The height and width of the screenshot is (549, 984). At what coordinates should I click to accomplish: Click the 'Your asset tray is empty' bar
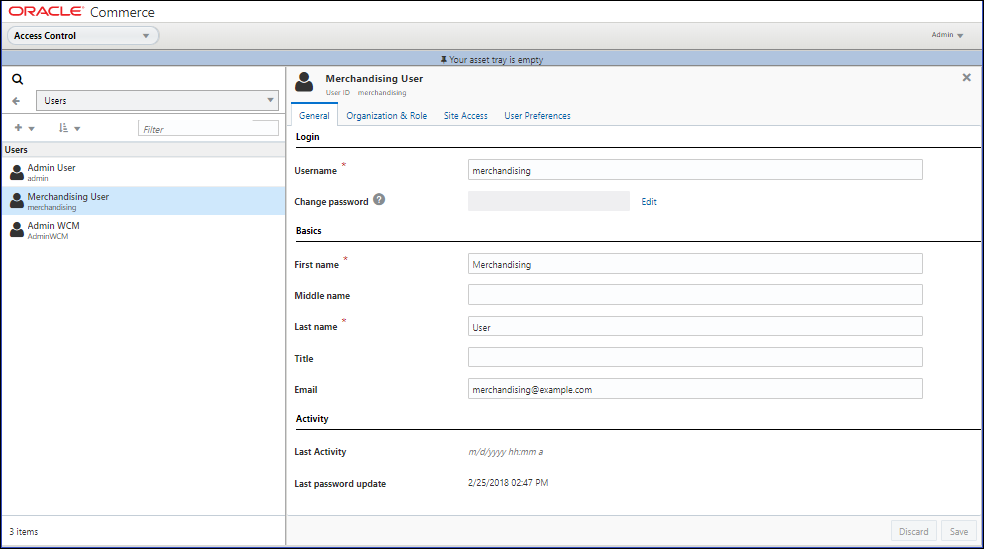tap(492, 59)
